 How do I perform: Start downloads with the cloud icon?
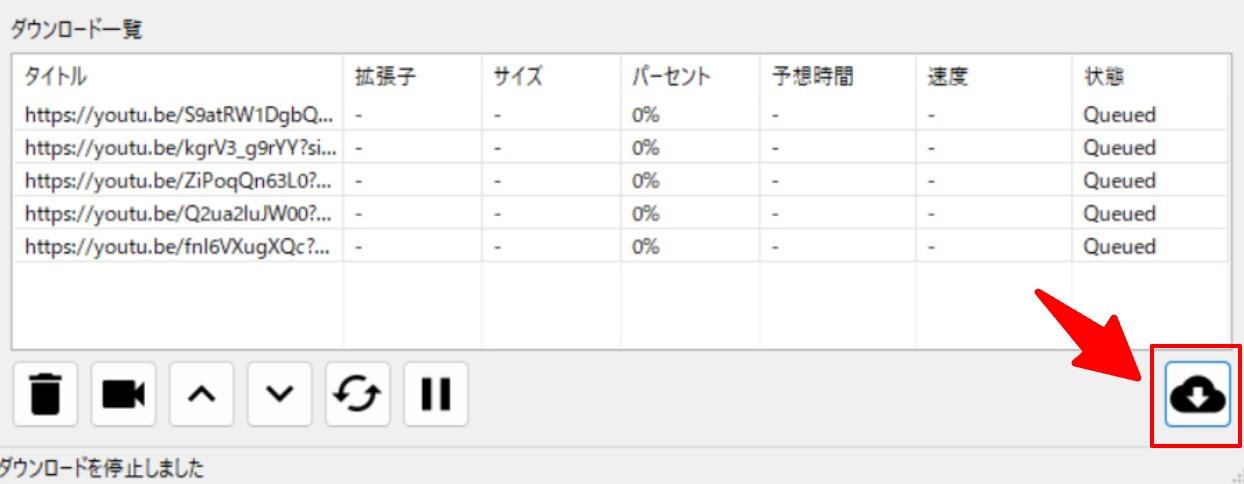pyautogui.click(x=1197, y=395)
